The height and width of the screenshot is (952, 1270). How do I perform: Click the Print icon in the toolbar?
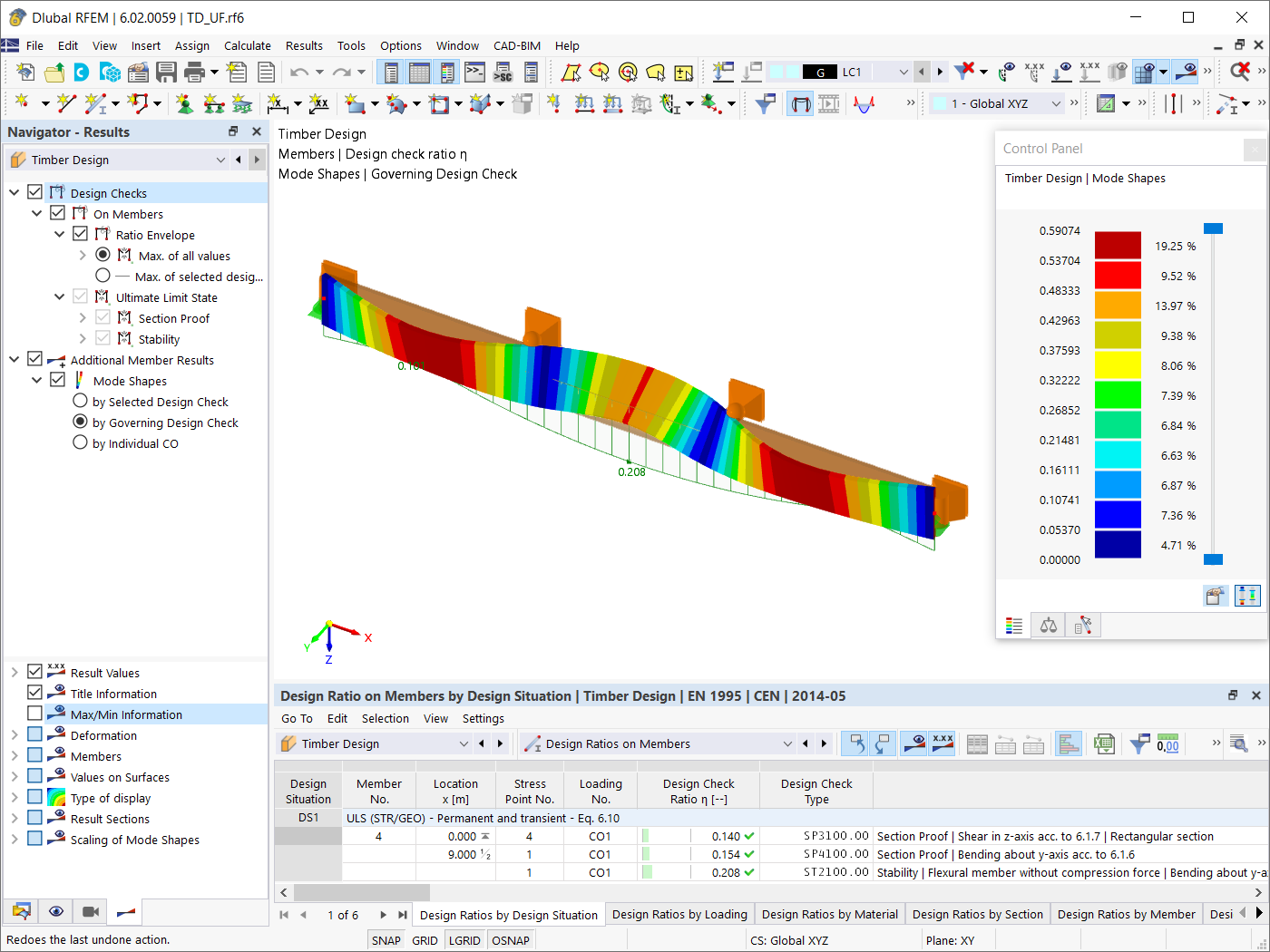[x=194, y=72]
